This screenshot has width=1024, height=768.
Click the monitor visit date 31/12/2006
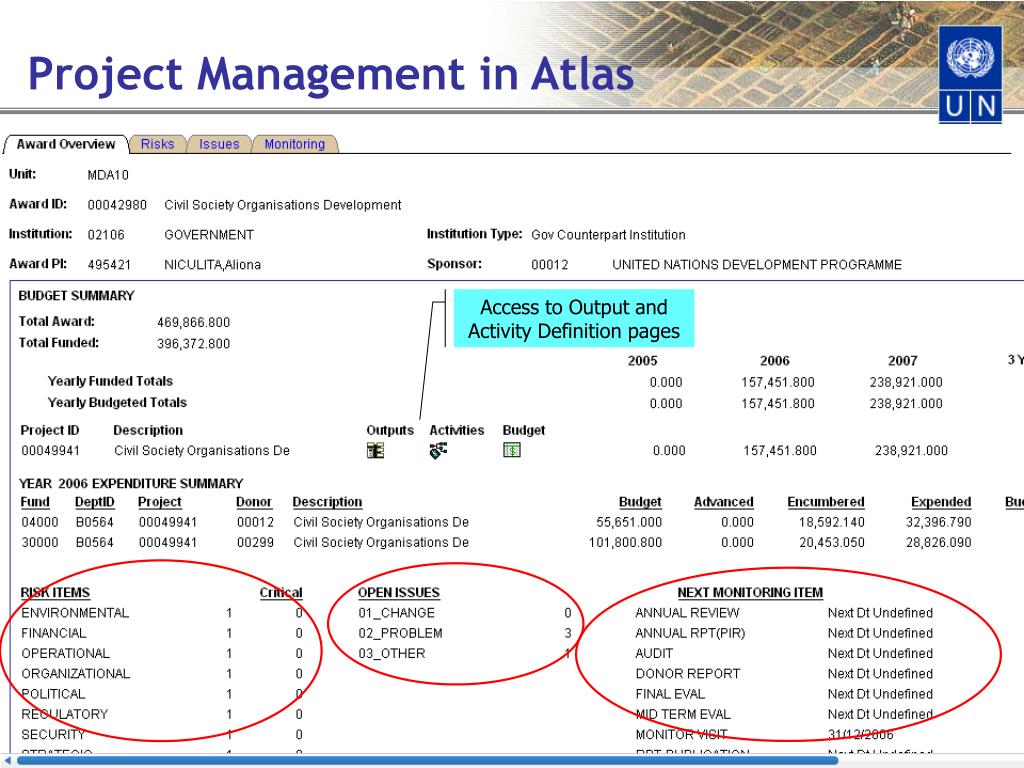[860, 735]
